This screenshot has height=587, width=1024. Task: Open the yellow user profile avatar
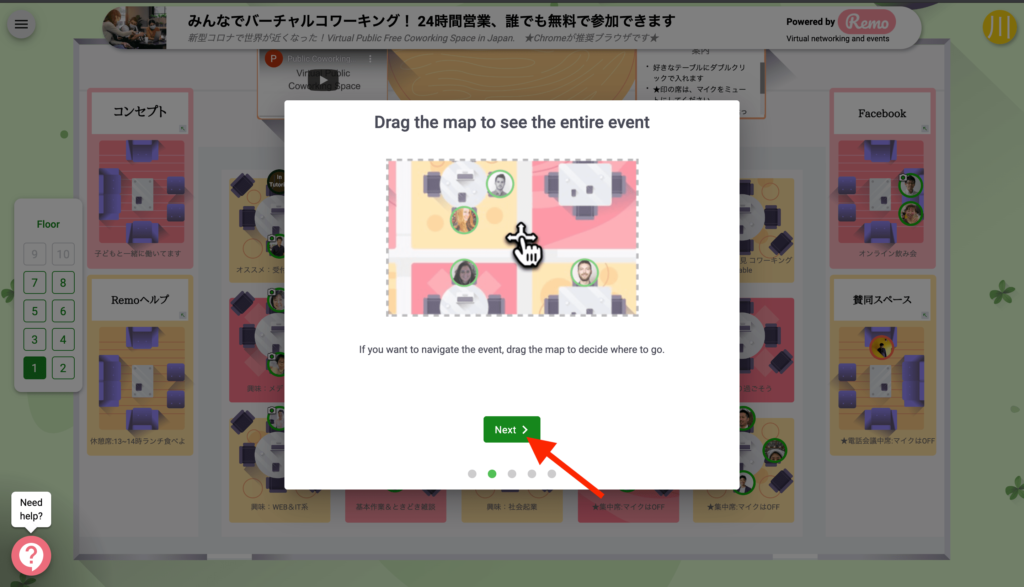(999, 27)
